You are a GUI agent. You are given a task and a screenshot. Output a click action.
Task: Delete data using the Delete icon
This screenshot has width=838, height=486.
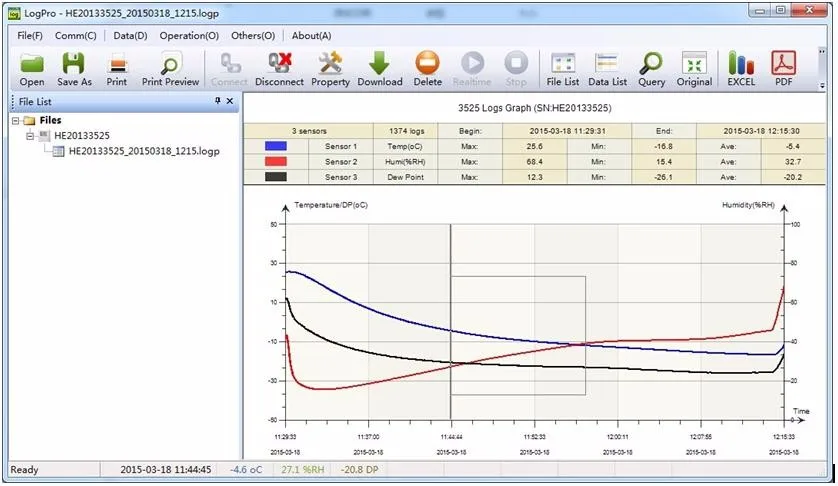[428, 70]
